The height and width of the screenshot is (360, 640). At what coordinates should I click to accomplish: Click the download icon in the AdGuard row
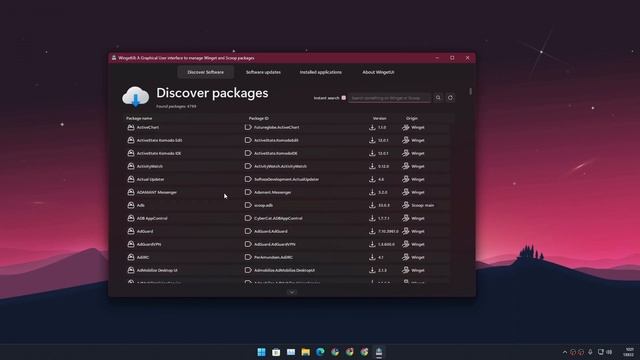point(372,231)
